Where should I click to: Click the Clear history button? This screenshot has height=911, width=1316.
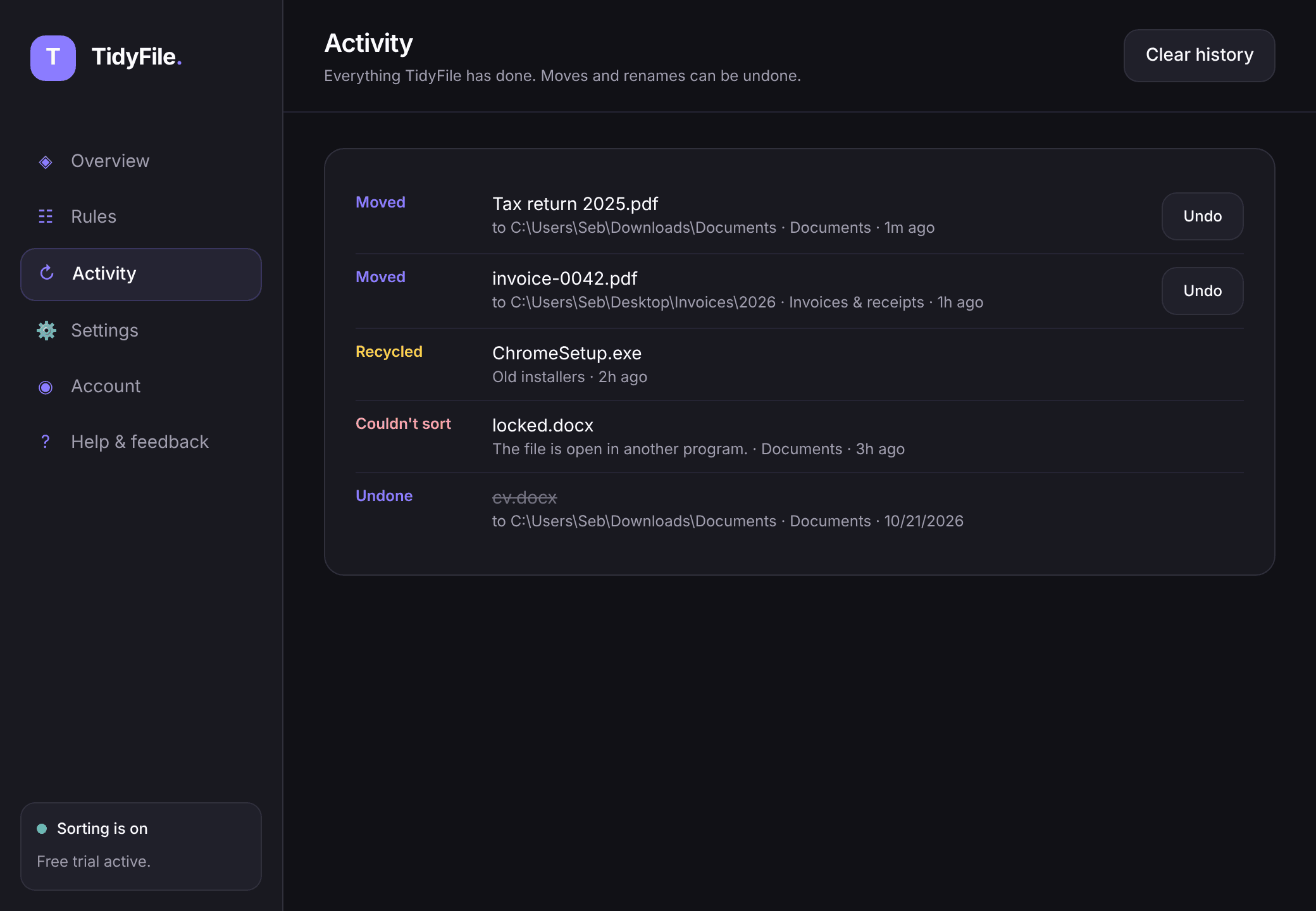pyautogui.click(x=1199, y=55)
